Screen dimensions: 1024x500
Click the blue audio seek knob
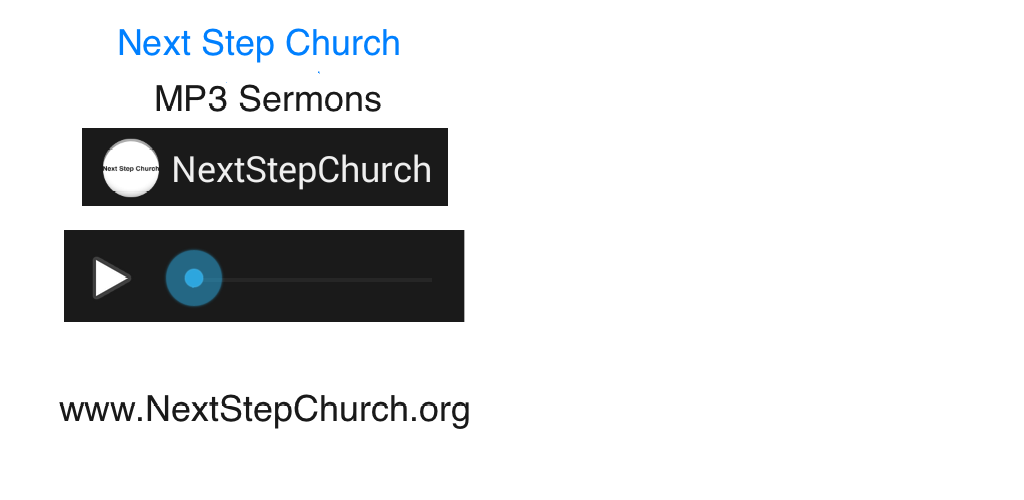point(193,278)
